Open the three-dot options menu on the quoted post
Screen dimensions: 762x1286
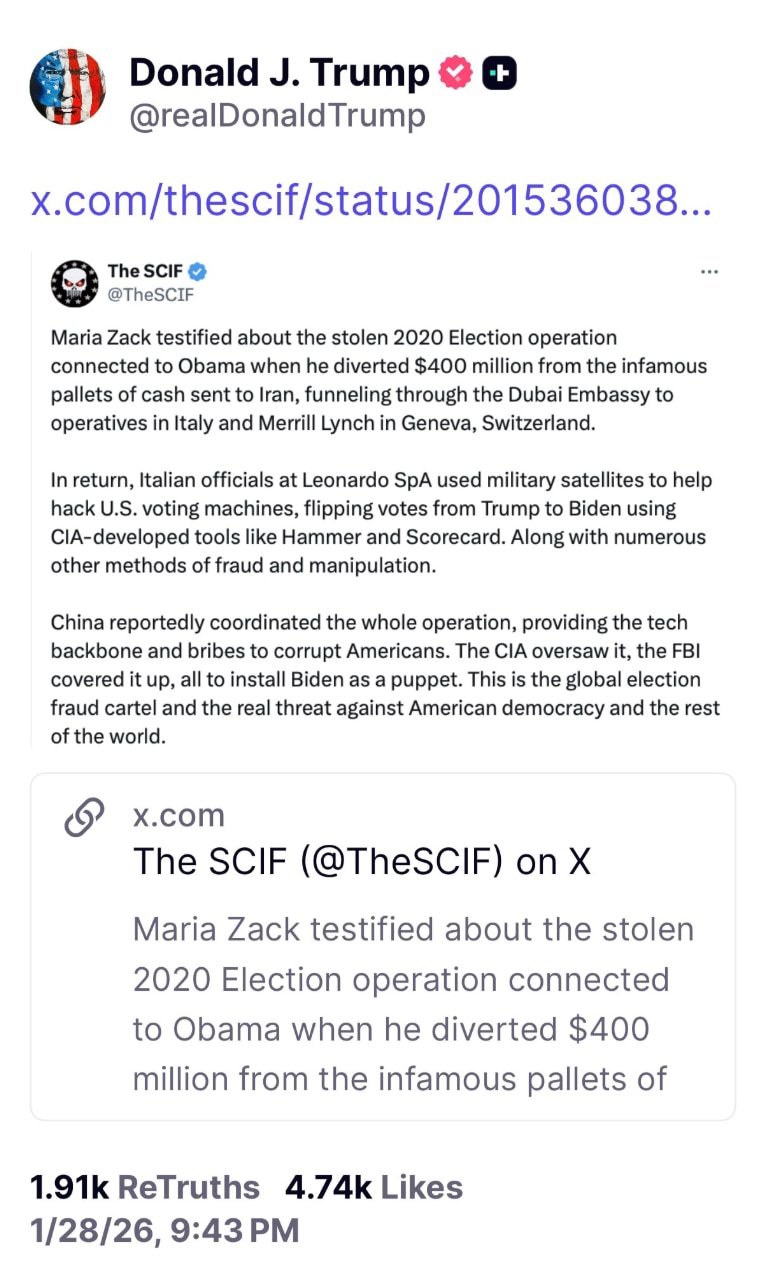710,271
